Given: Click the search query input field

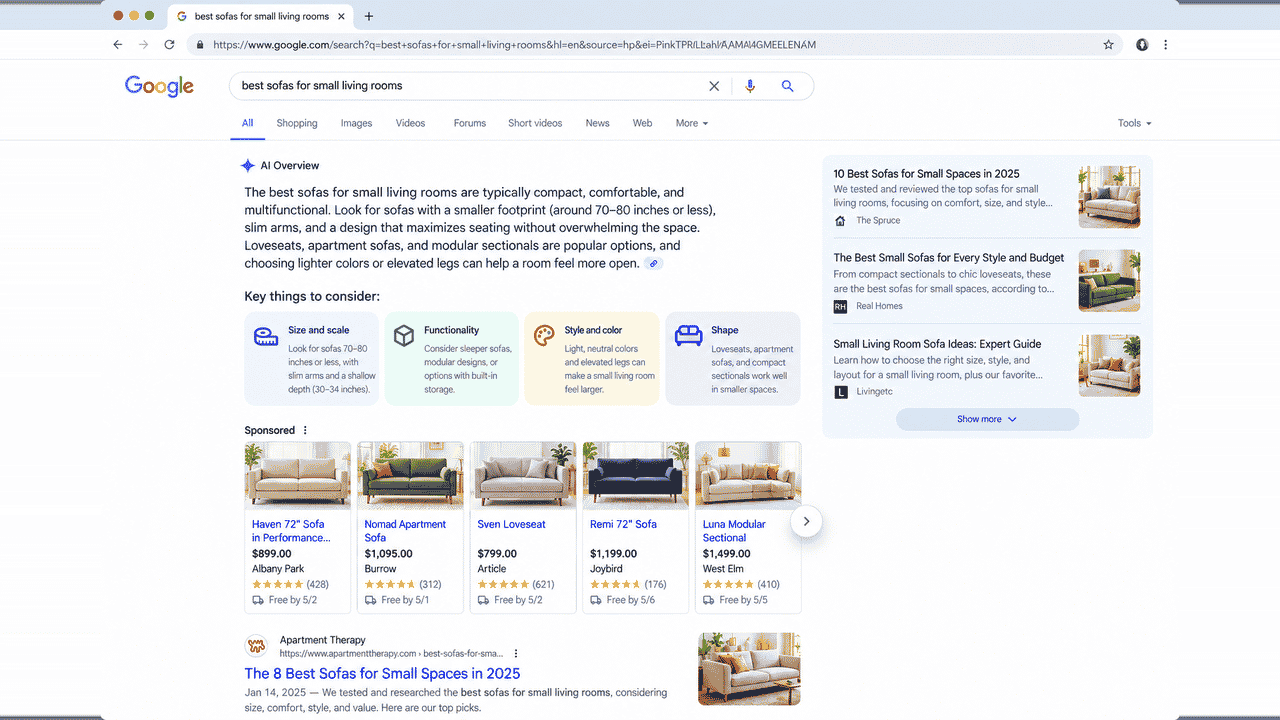Looking at the screenshot, I should click(x=470, y=86).
